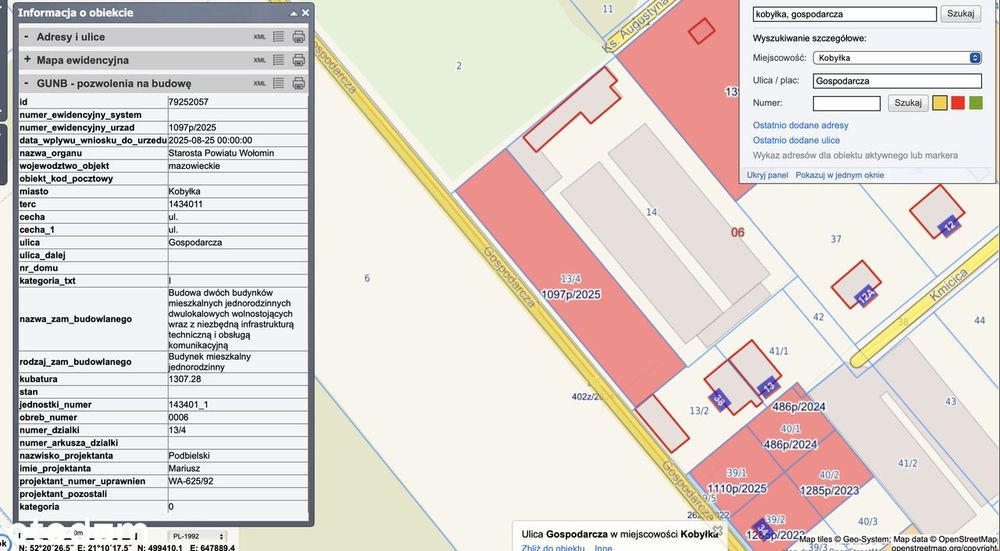Click Pokazuj w jednym oknie link
Viewport: 1000px width, 551px height.
(x=840, y=175)
